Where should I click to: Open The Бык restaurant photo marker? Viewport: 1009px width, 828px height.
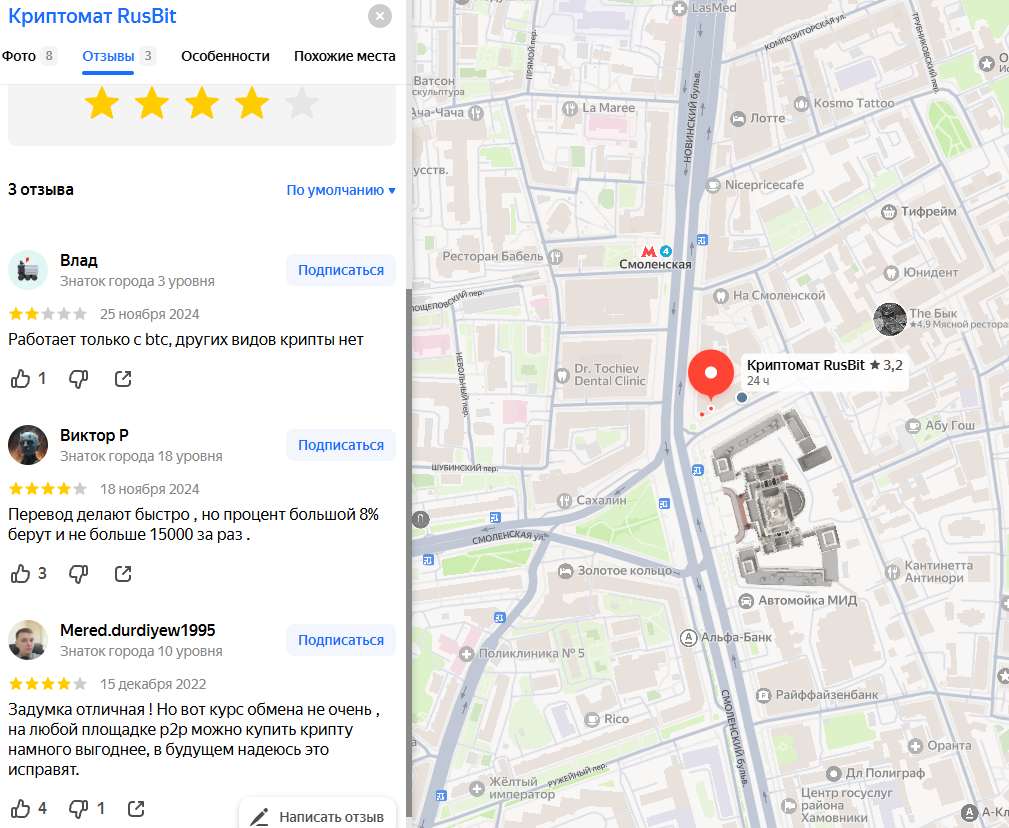tap(890, 319)
